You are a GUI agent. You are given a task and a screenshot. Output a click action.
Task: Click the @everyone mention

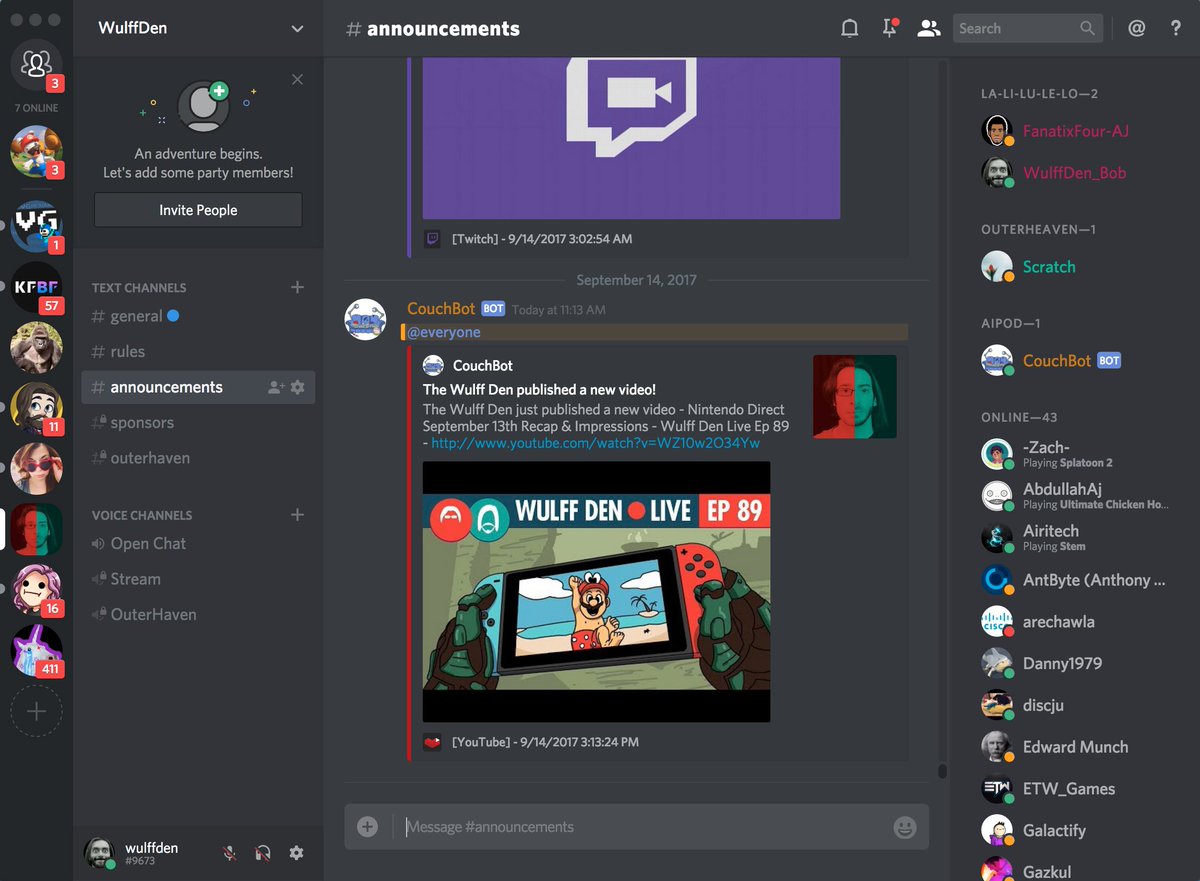(443, 332)
